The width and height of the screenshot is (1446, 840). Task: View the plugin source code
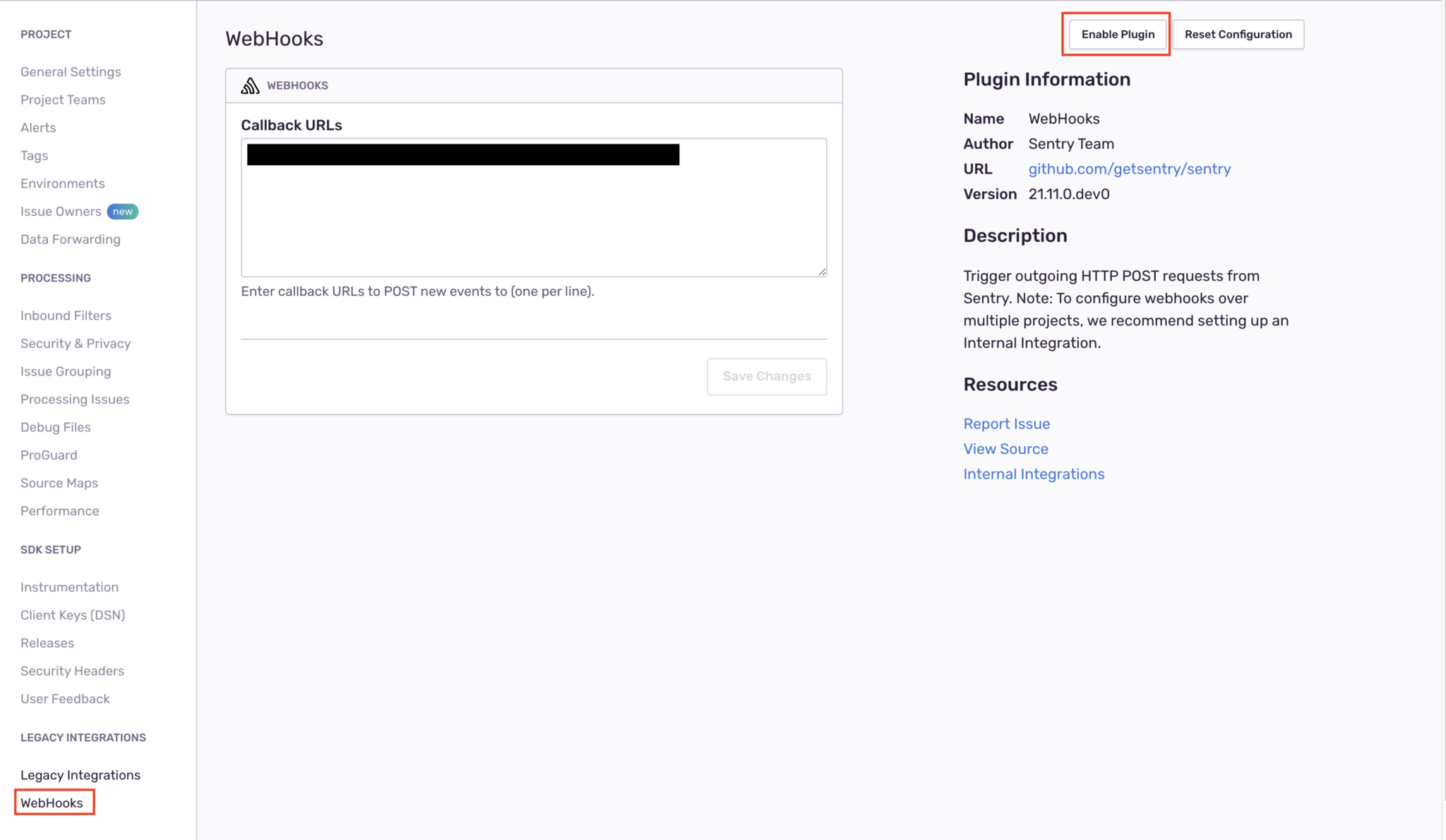click(1005, 449)
